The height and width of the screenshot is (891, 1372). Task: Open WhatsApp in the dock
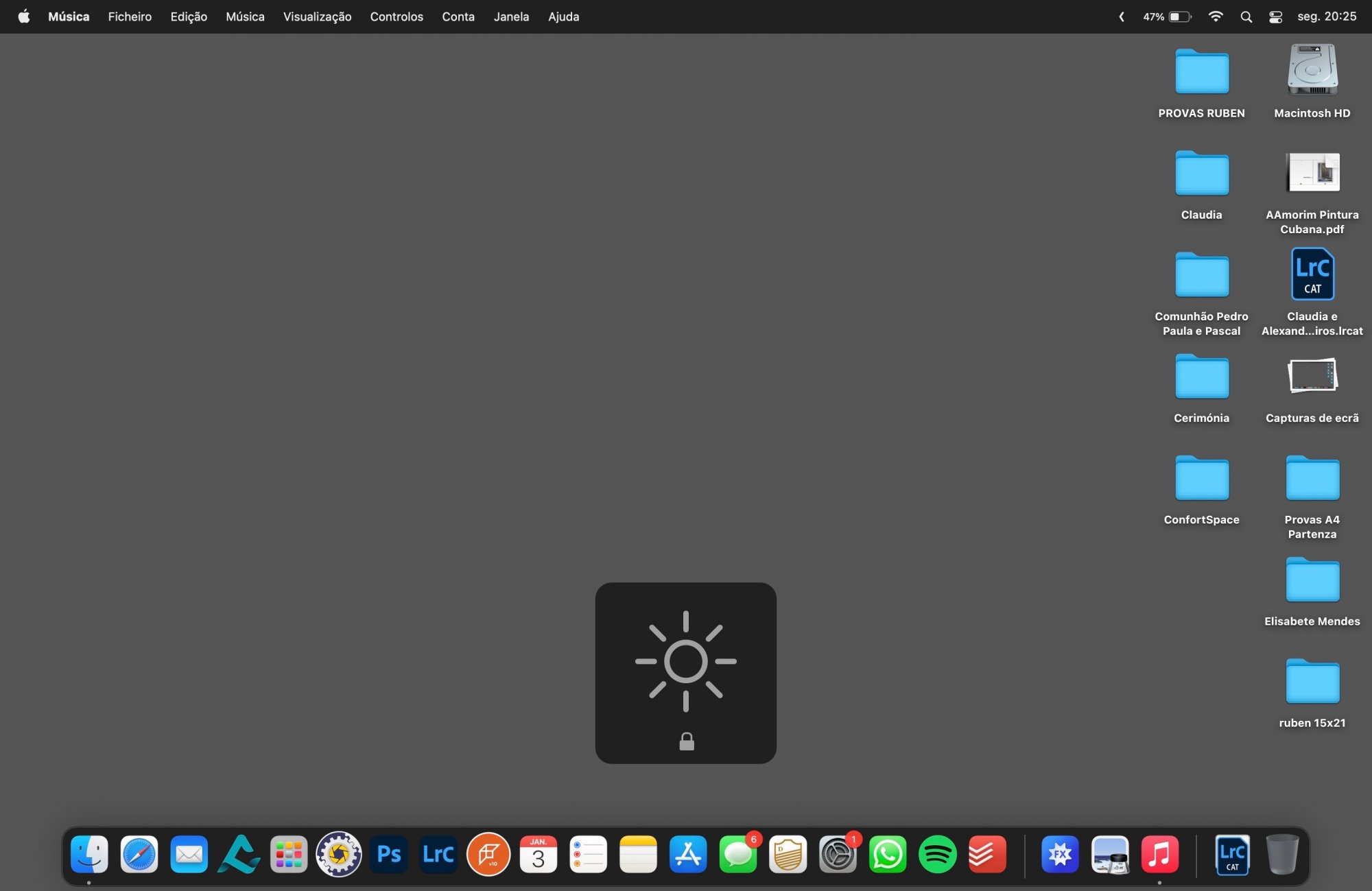(x=888, y=854)
